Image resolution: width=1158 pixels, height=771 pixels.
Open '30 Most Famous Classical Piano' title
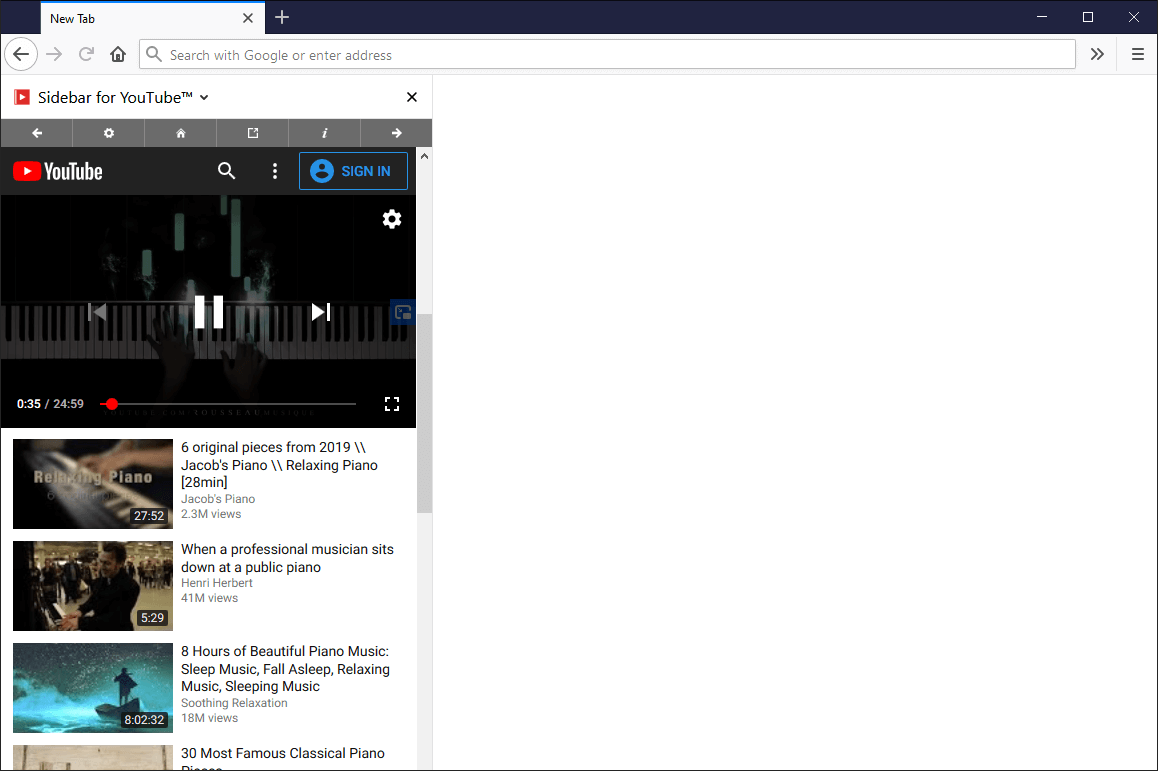[283, 757]
